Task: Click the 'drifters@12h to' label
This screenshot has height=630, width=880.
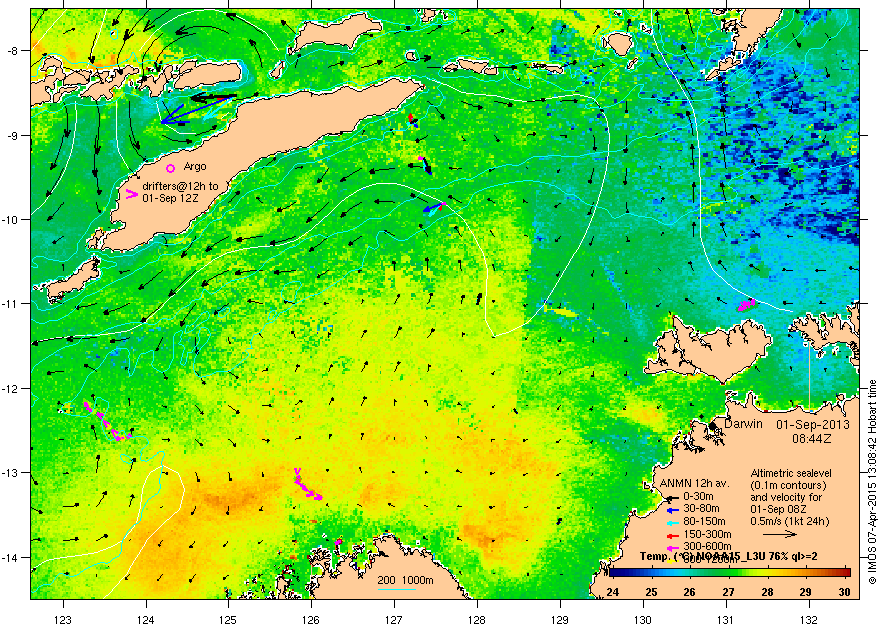Action: [x=180, y=186]
